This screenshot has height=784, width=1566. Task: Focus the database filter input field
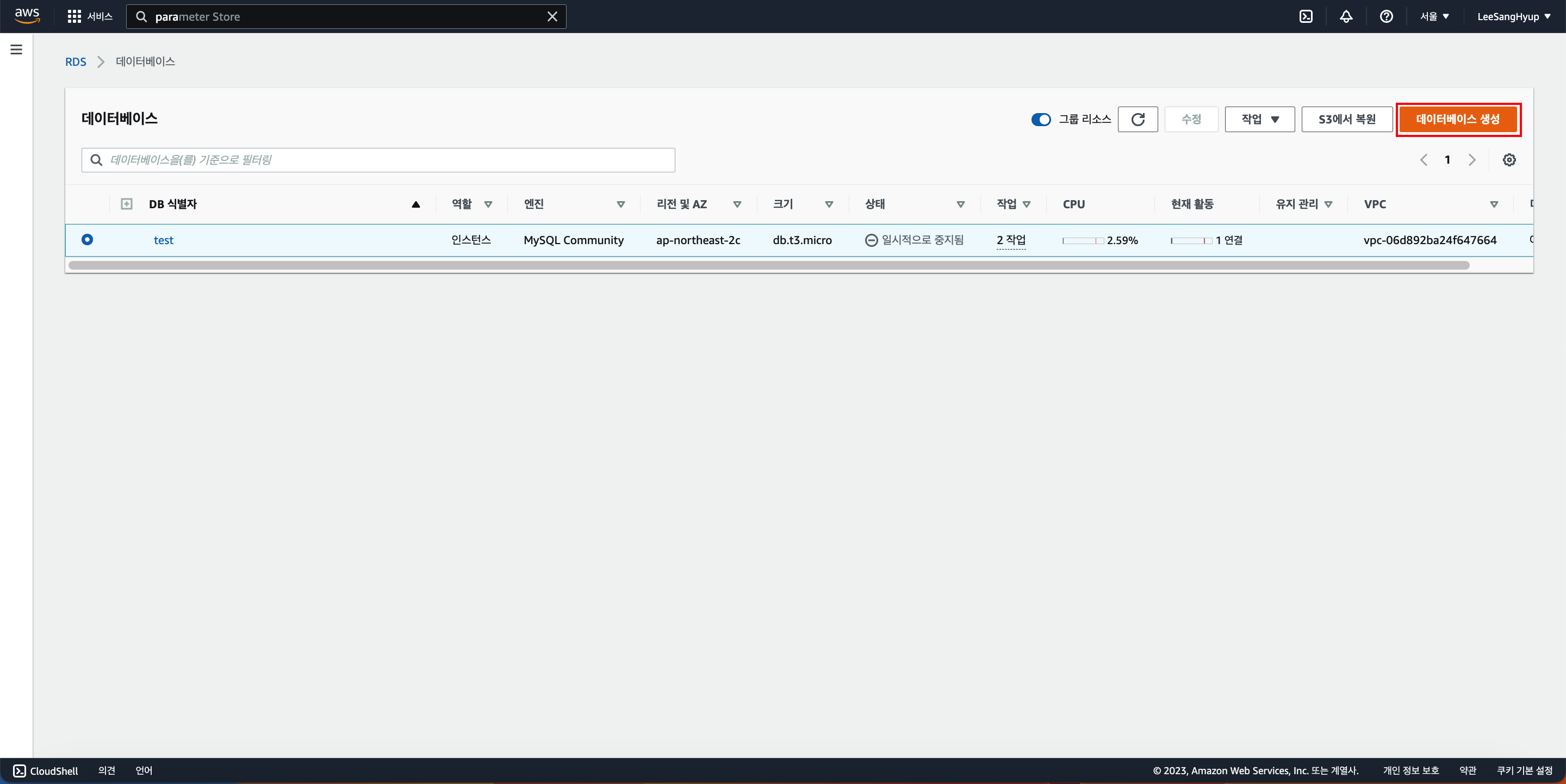point(389,160)
